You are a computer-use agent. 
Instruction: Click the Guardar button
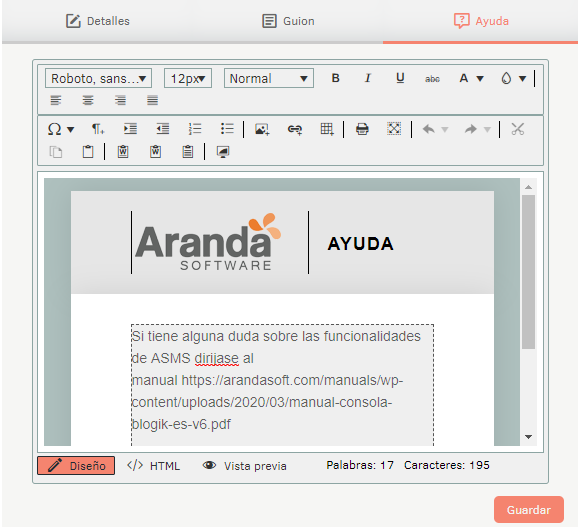pyautogui.click(x=529, y=510)
